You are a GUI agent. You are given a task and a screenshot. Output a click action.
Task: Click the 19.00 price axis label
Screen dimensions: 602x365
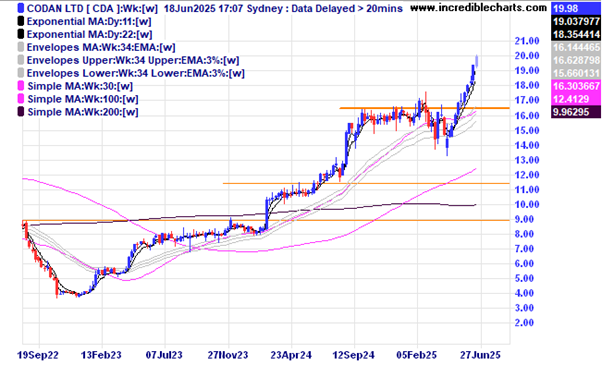tap(527, 71)
